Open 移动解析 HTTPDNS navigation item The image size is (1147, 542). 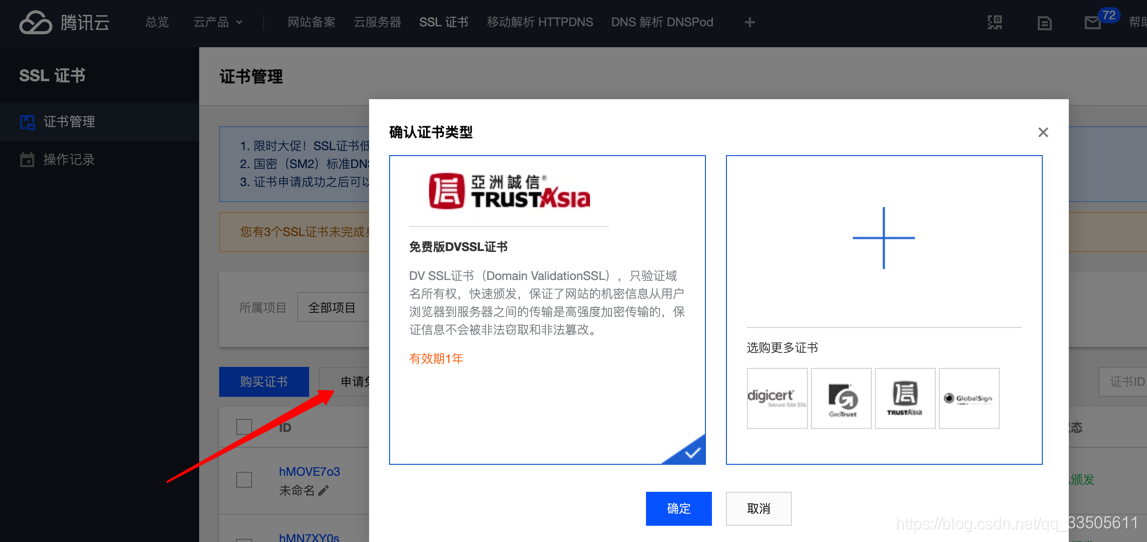[540, 23]
